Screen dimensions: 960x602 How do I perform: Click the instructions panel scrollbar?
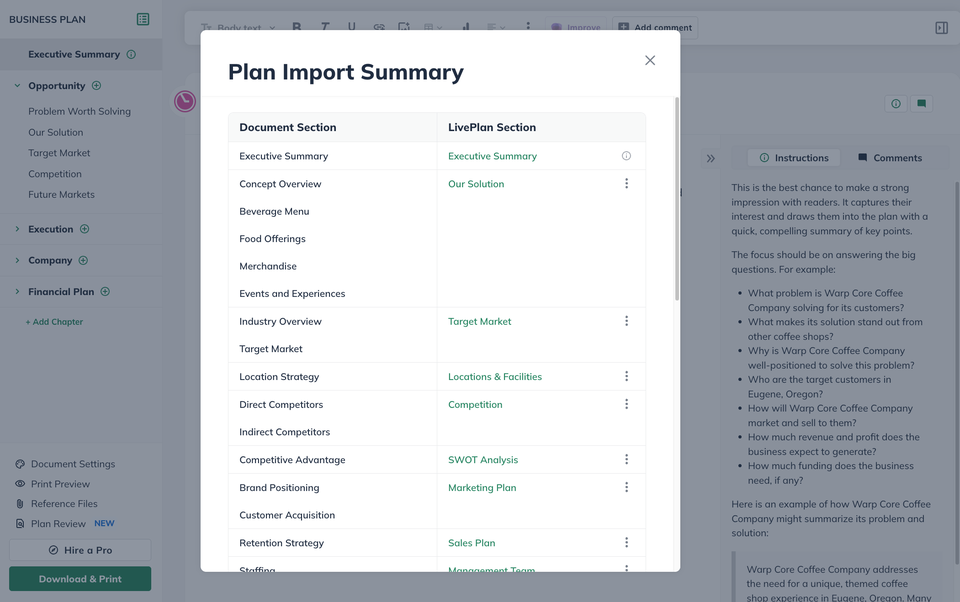pos(957,372)
